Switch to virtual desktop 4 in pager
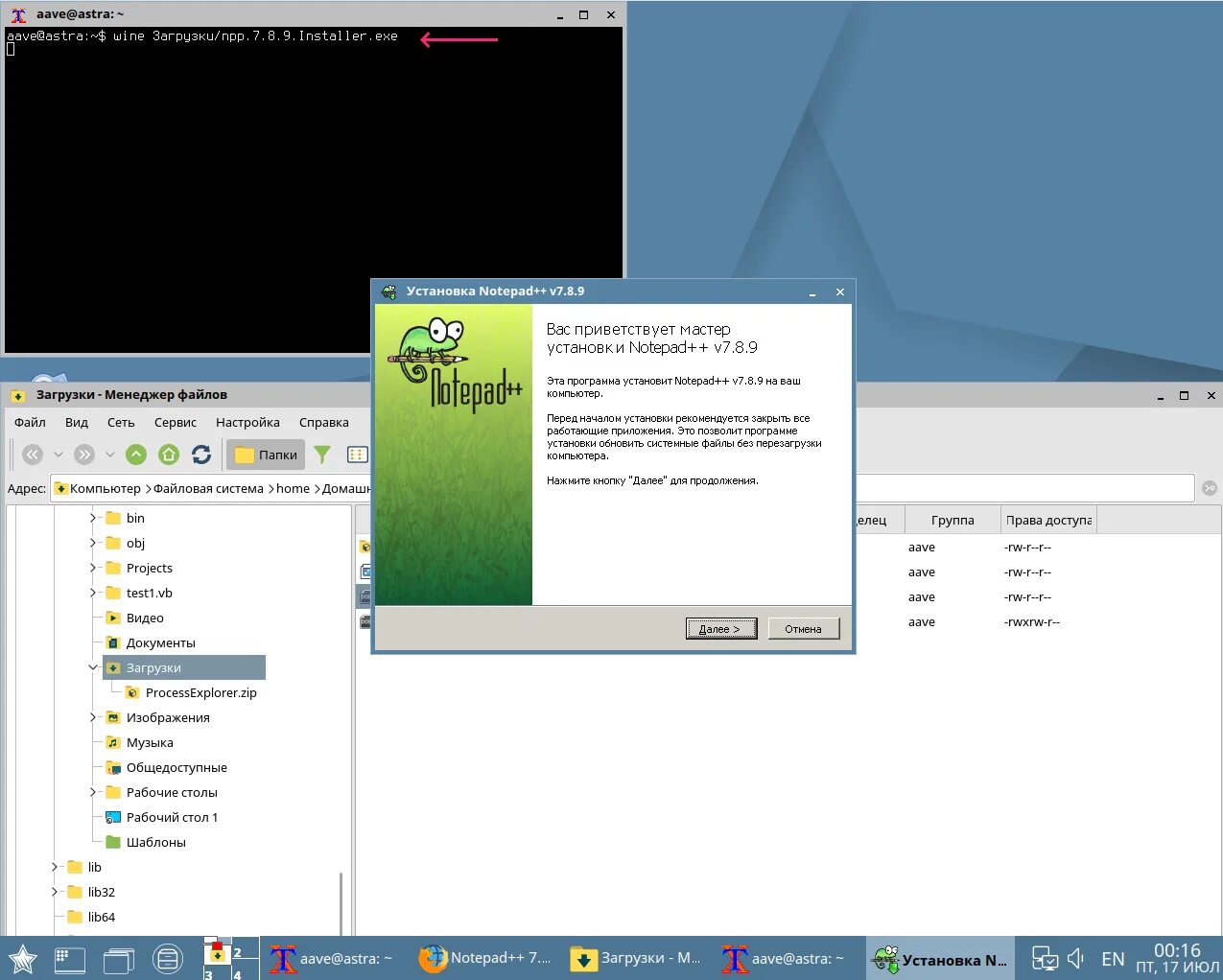This screenshot has height=980, width=1223. tap(245, 969)
